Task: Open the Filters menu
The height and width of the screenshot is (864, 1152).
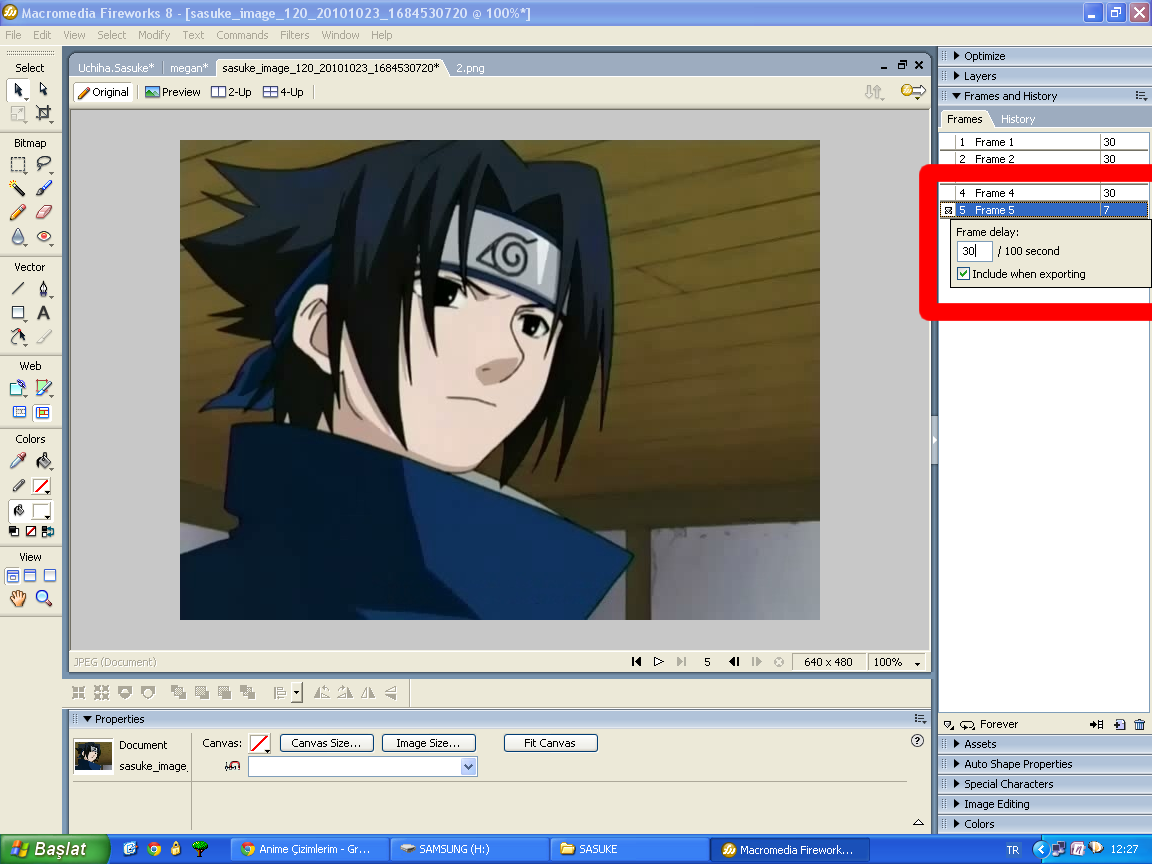Action: pos(294,35)
